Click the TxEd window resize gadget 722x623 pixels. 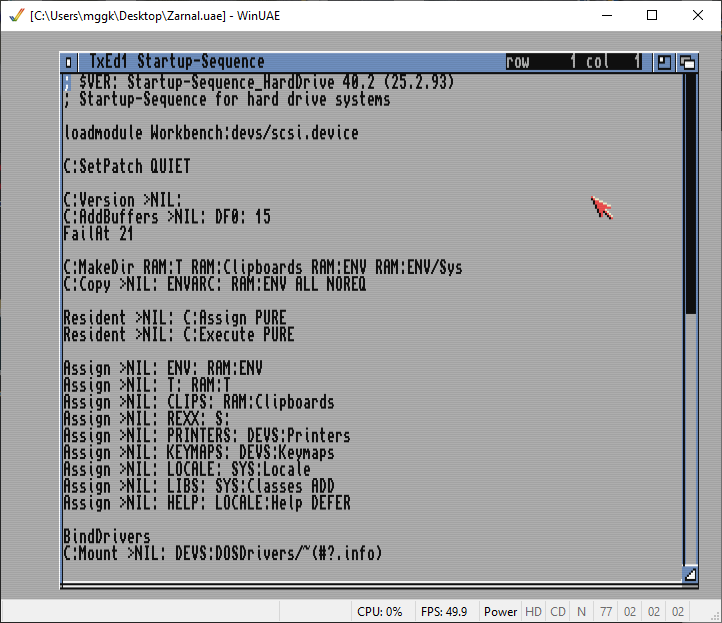690,574
